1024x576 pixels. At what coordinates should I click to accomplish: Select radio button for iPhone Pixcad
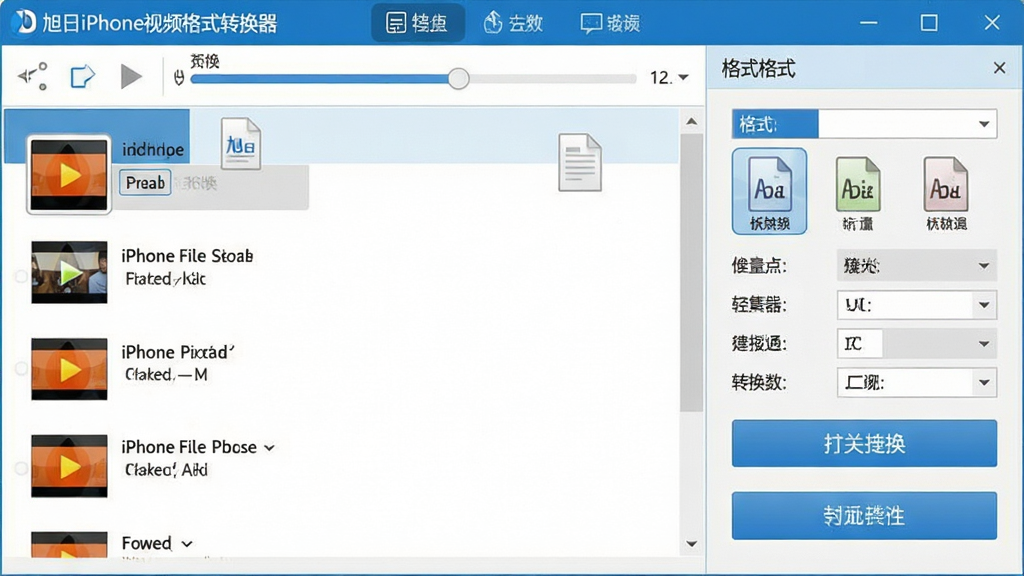(x=20, y=368)
